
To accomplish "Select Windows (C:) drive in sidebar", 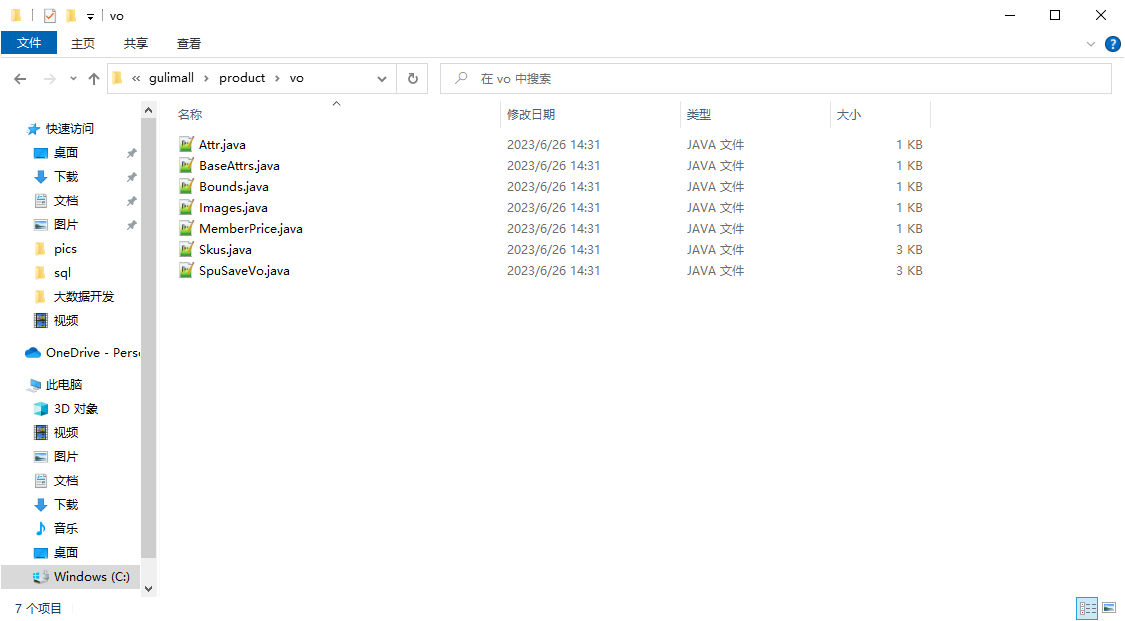I will pos(91,577).
